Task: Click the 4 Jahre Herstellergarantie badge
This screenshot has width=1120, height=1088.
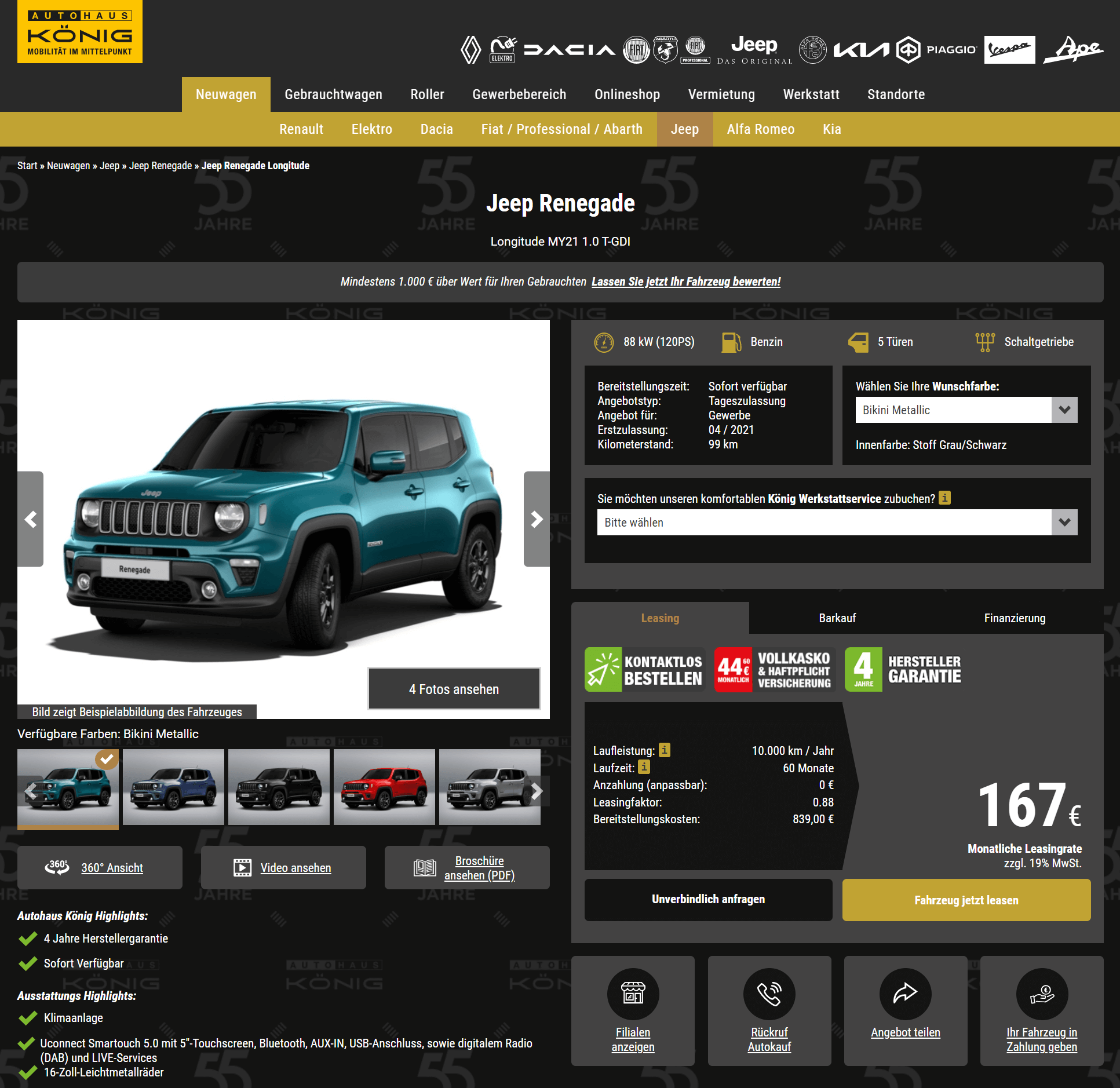Action: click(x=905, y=670)
